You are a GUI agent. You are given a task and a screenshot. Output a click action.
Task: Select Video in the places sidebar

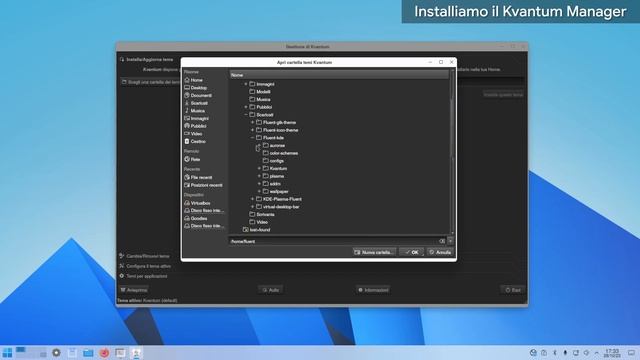(x=193, y=133)
